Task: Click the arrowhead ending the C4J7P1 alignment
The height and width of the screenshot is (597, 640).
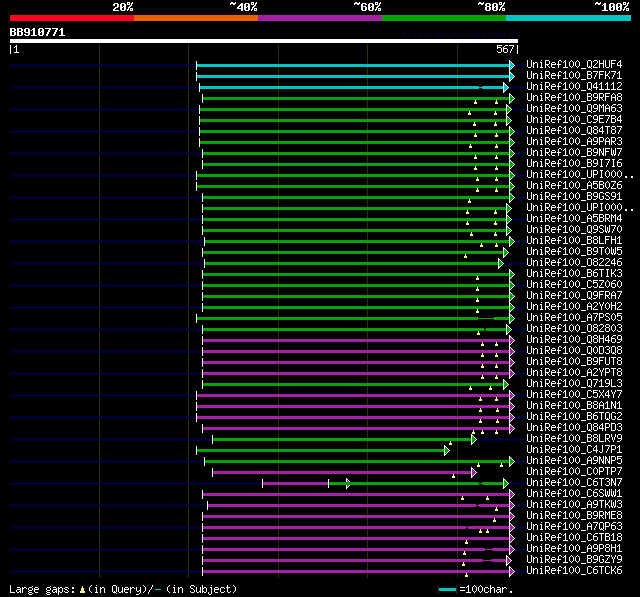Action: (447, 450)
